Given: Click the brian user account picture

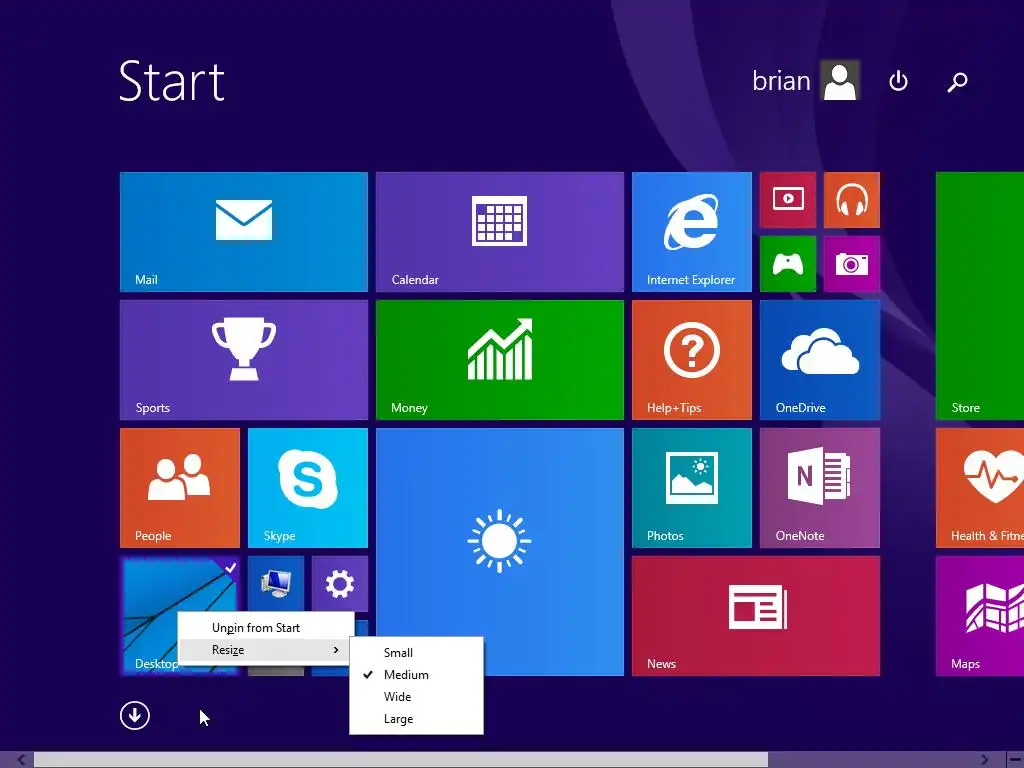Looking at the screenshot, I should [x=840, y=80].
